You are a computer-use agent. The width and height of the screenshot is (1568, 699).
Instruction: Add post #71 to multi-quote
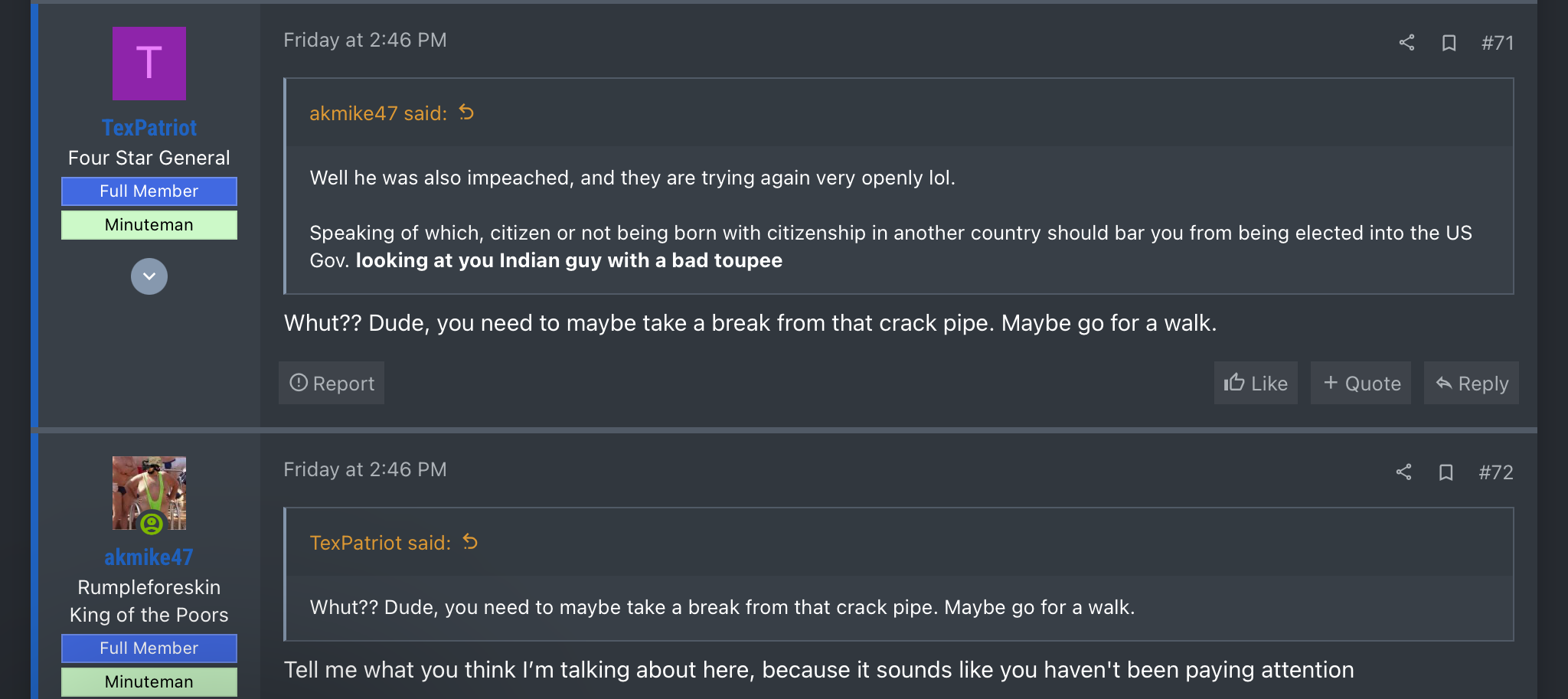coord(1361,384)
